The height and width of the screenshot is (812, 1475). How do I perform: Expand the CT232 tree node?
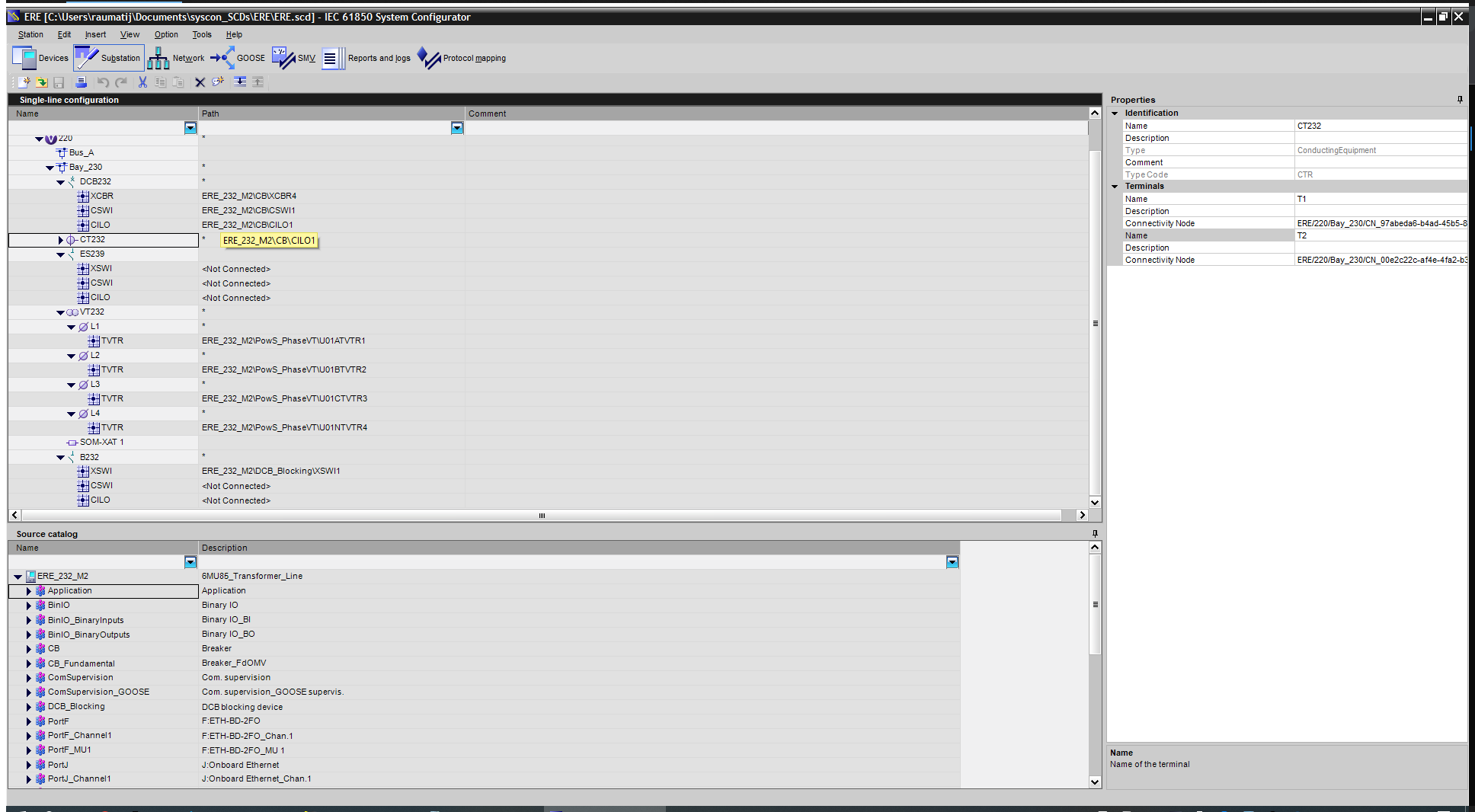click(x=60, y=239)
